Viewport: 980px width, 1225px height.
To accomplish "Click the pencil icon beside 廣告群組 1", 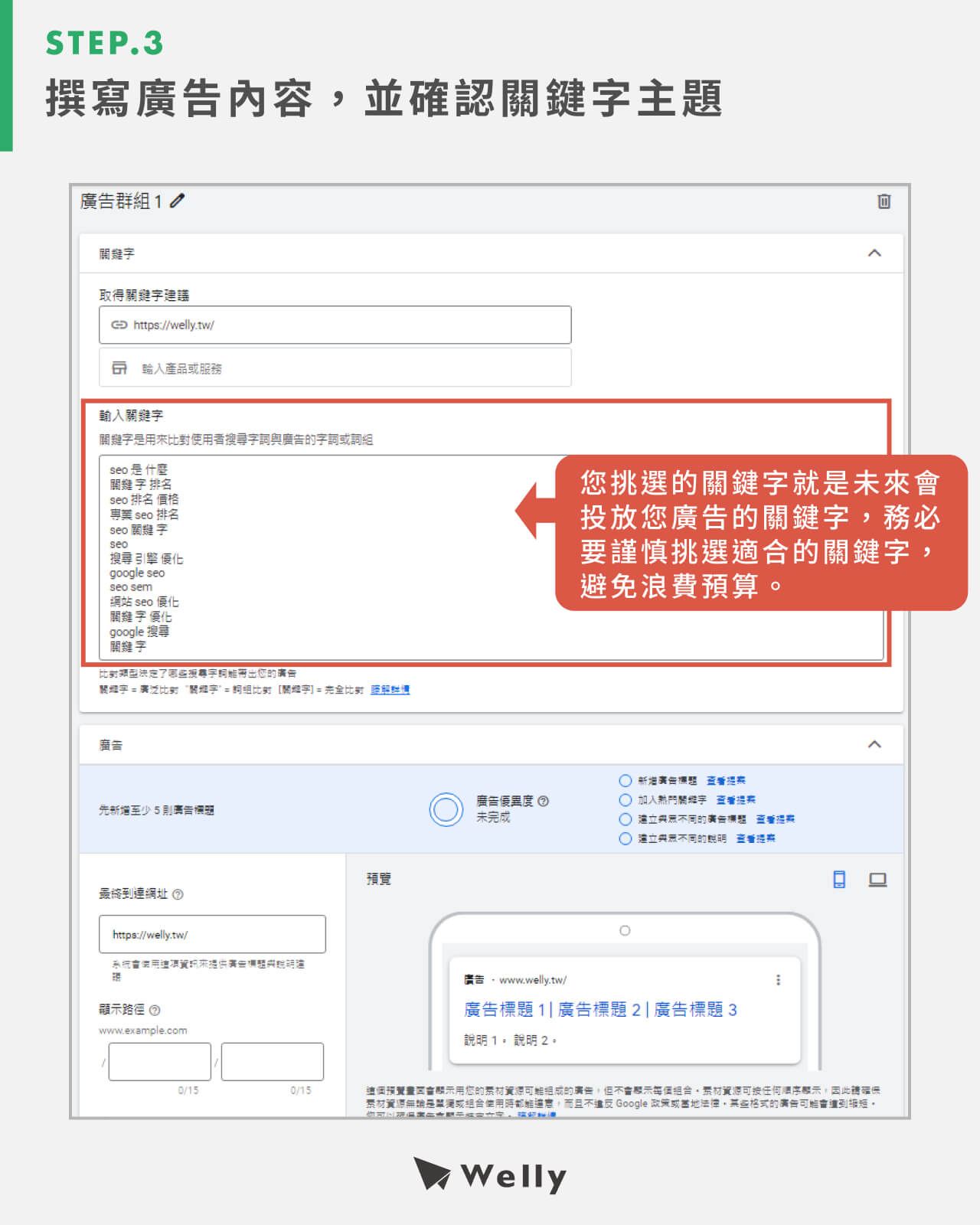I will click(178, 201).
